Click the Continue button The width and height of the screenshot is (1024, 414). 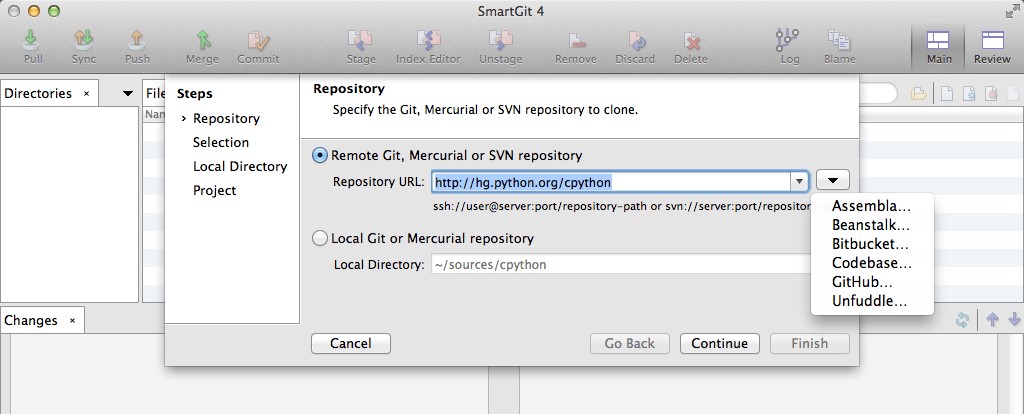click(719, 343)
